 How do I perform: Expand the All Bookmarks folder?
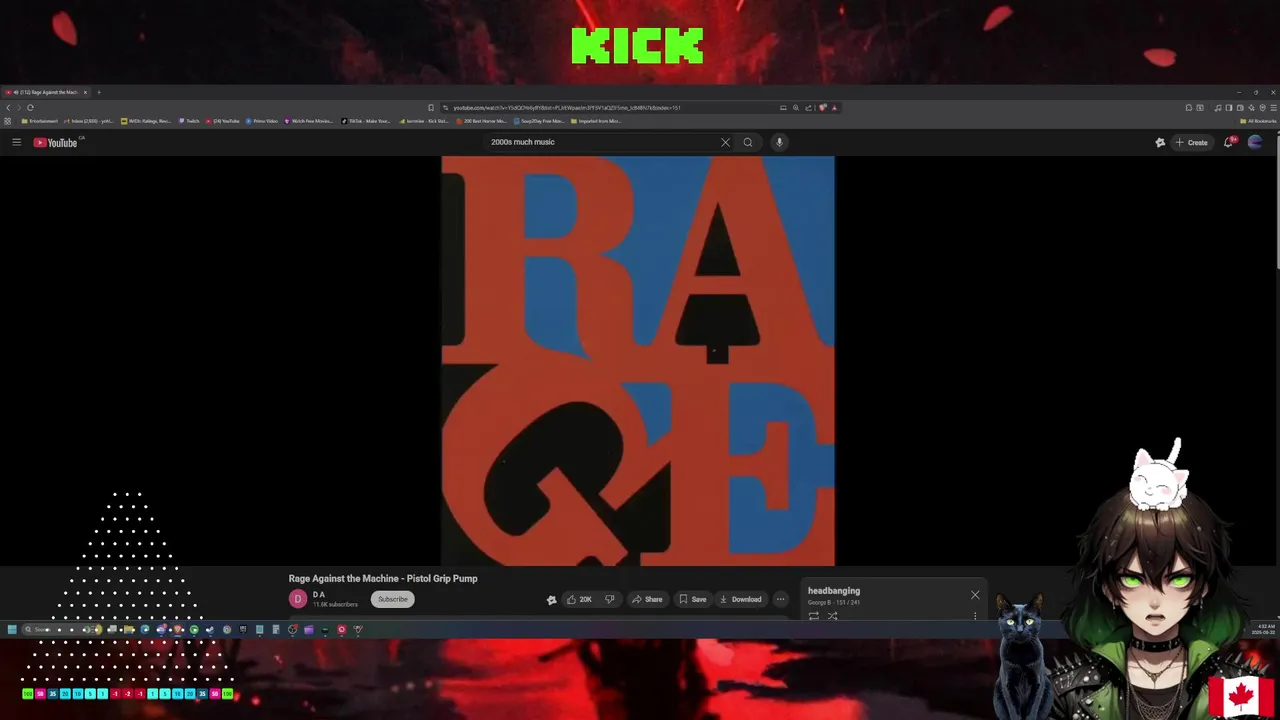pyautogui.click(x=1257, y=121)
